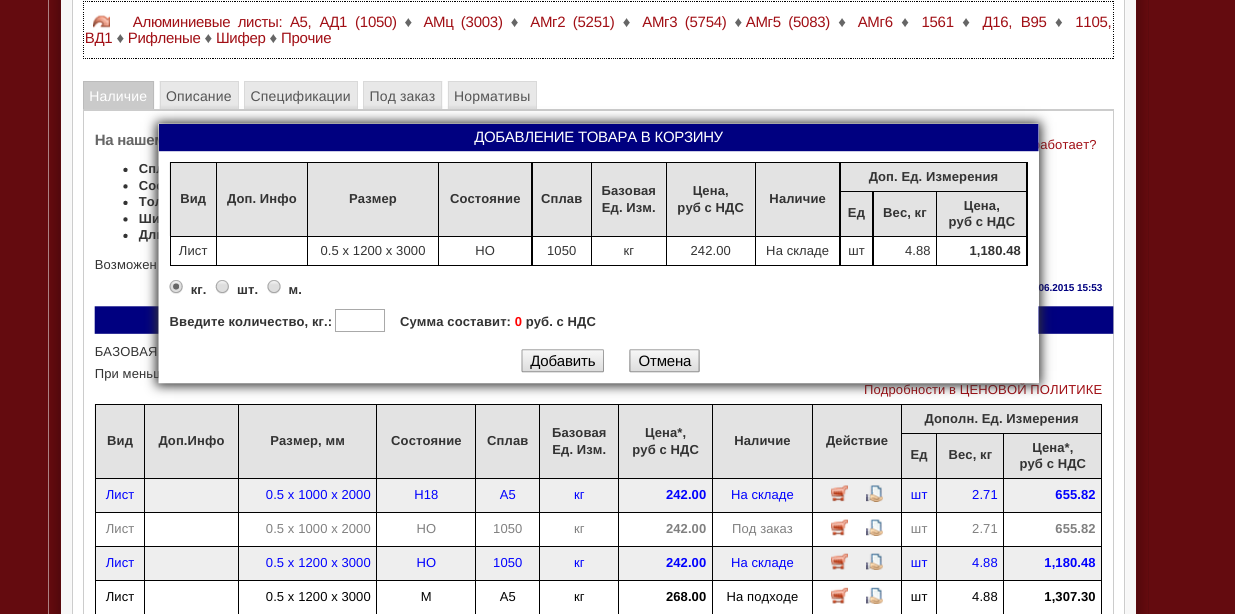Click the Действие column header

click(857, 441)
